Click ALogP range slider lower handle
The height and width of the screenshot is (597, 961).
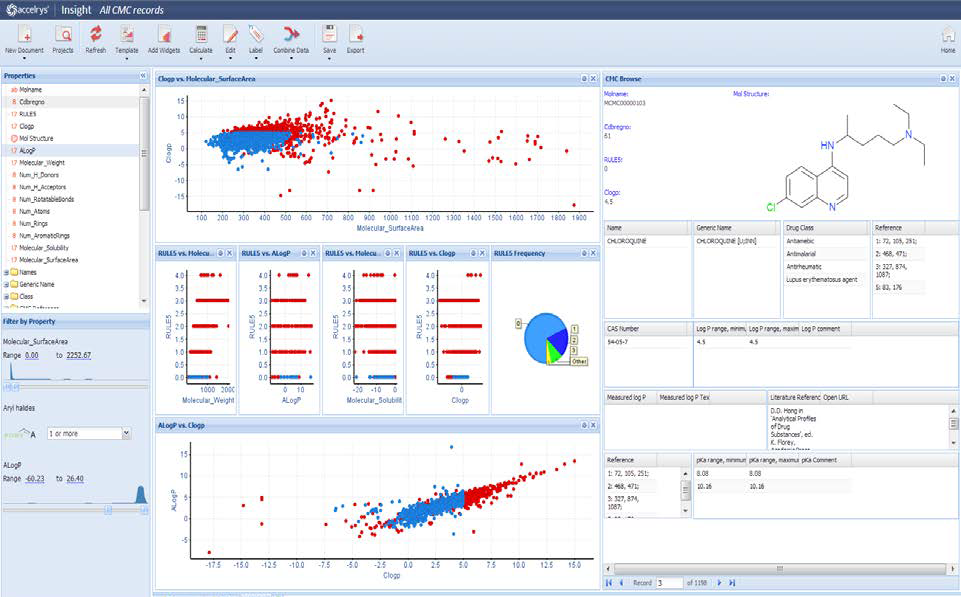coord(108,510)
